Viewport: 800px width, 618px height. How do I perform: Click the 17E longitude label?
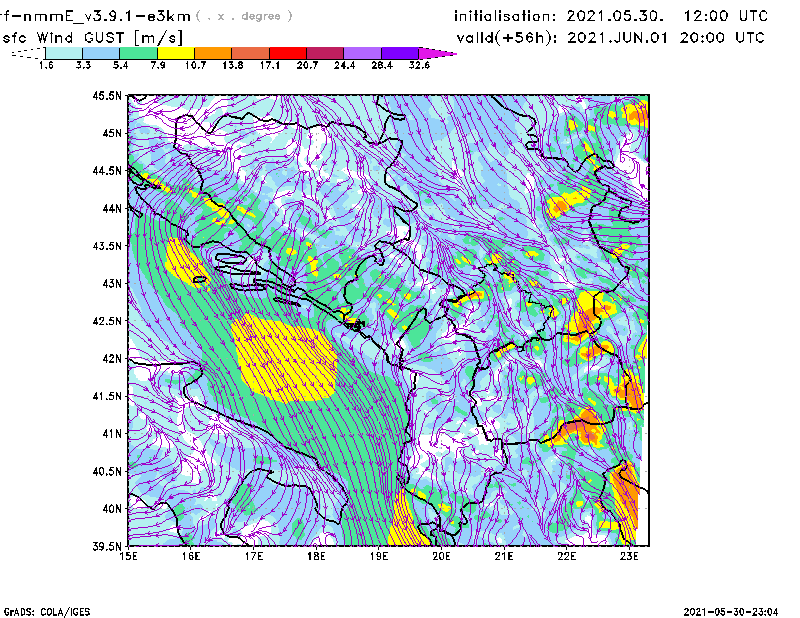click(x=254, y=556)
